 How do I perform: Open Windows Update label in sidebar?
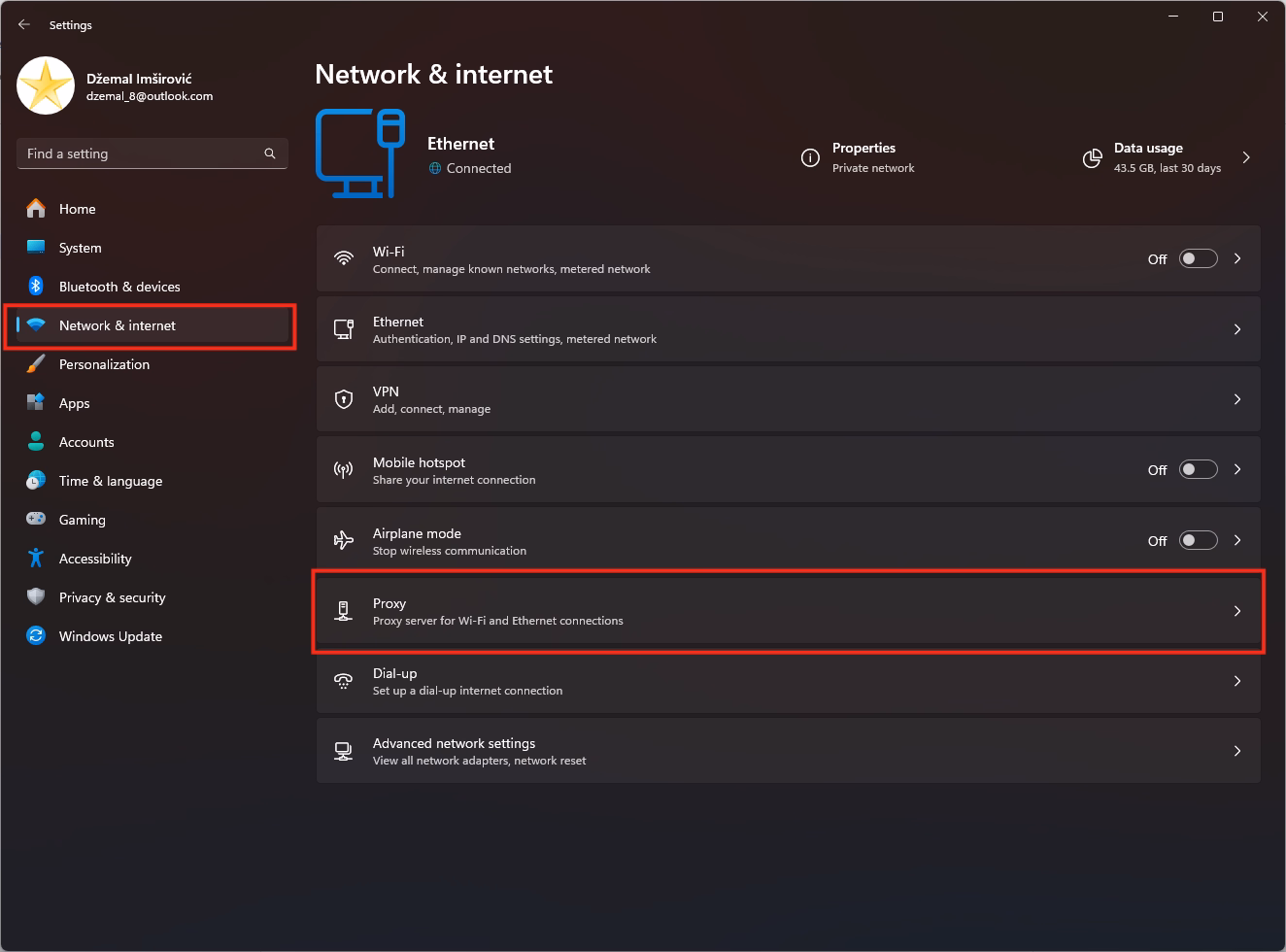click(x=111, y=636)
